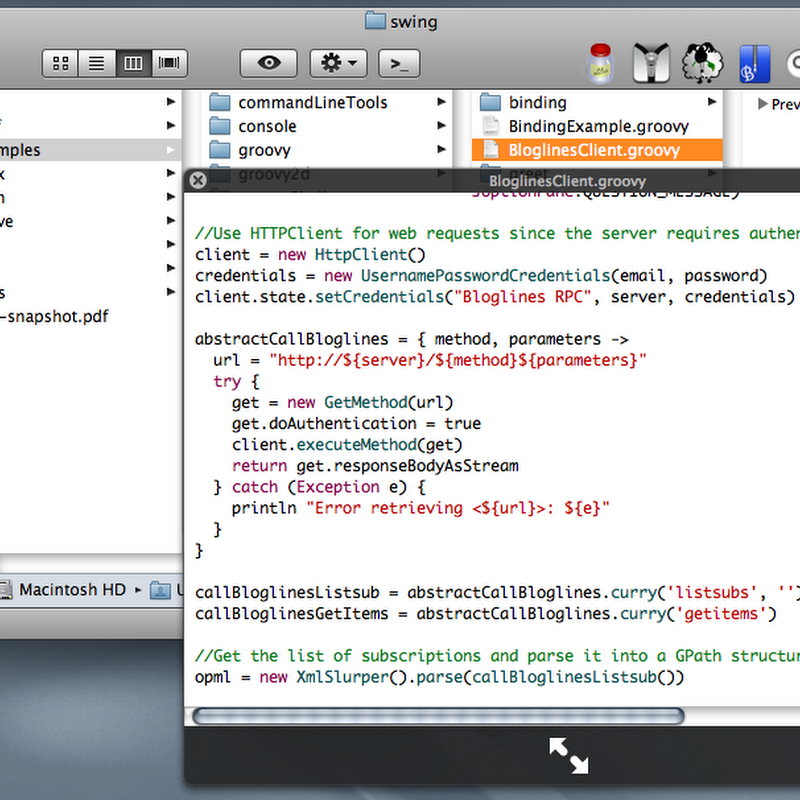
Task: Open the swing folder title icon
Action: pyautogui.click(x=376, y=21)
